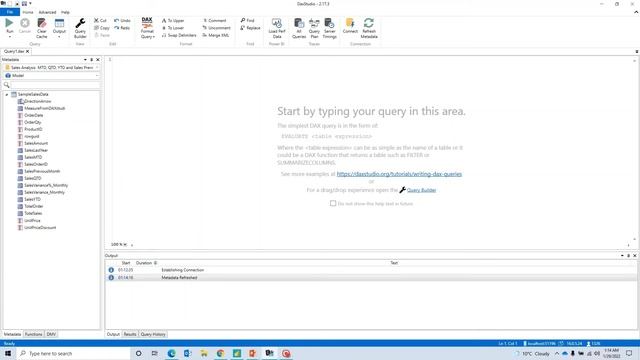
Task: Toggle the Server Timings trace
Action: coord(329,28)
